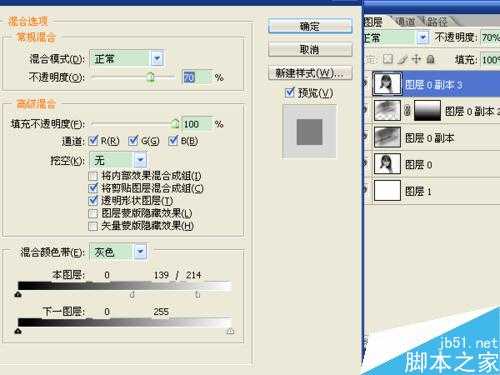500x375 pixels.
Task: Toggle the B(B) channel checkbox
Action: [x=173, y=141]
